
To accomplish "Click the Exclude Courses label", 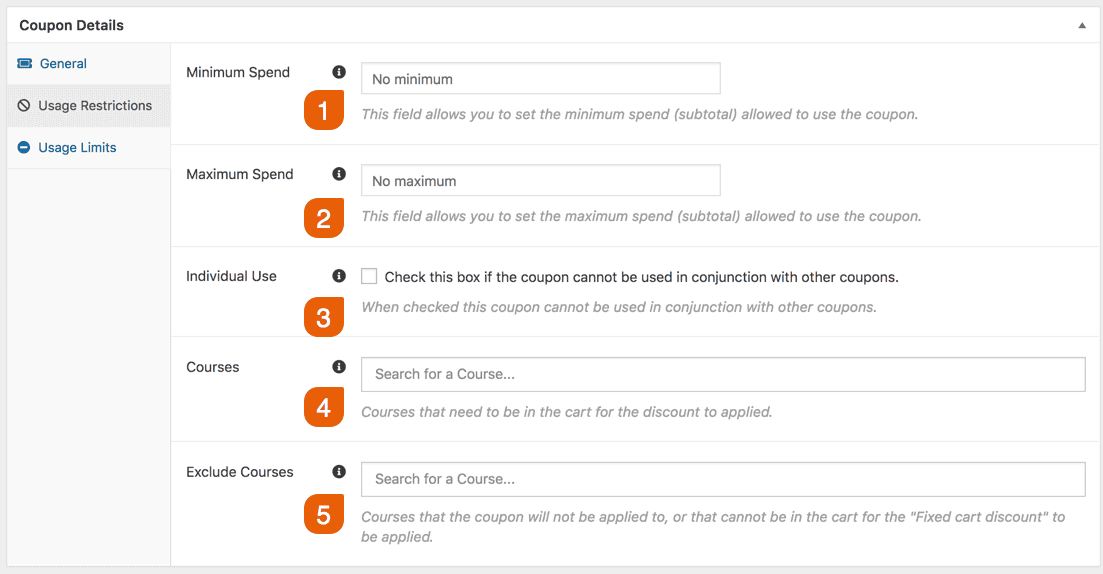I will point(240,472).
